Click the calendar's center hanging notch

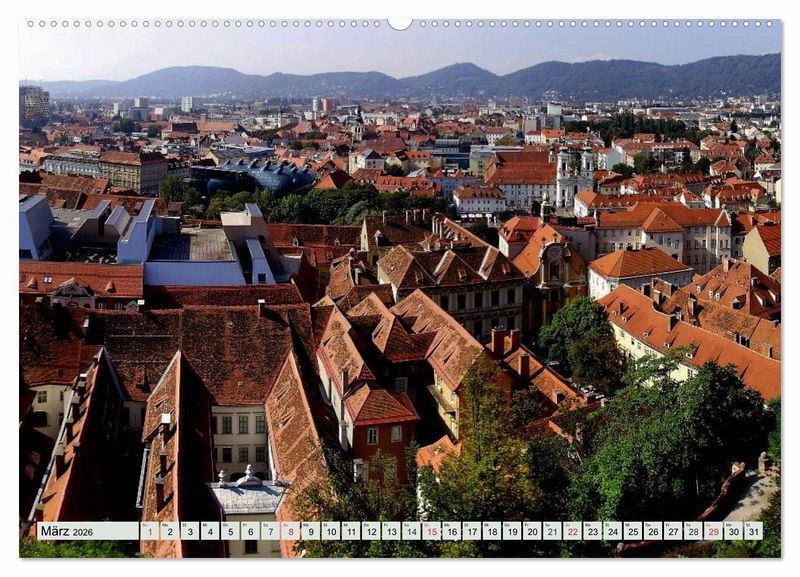click(x=400, y=24)
